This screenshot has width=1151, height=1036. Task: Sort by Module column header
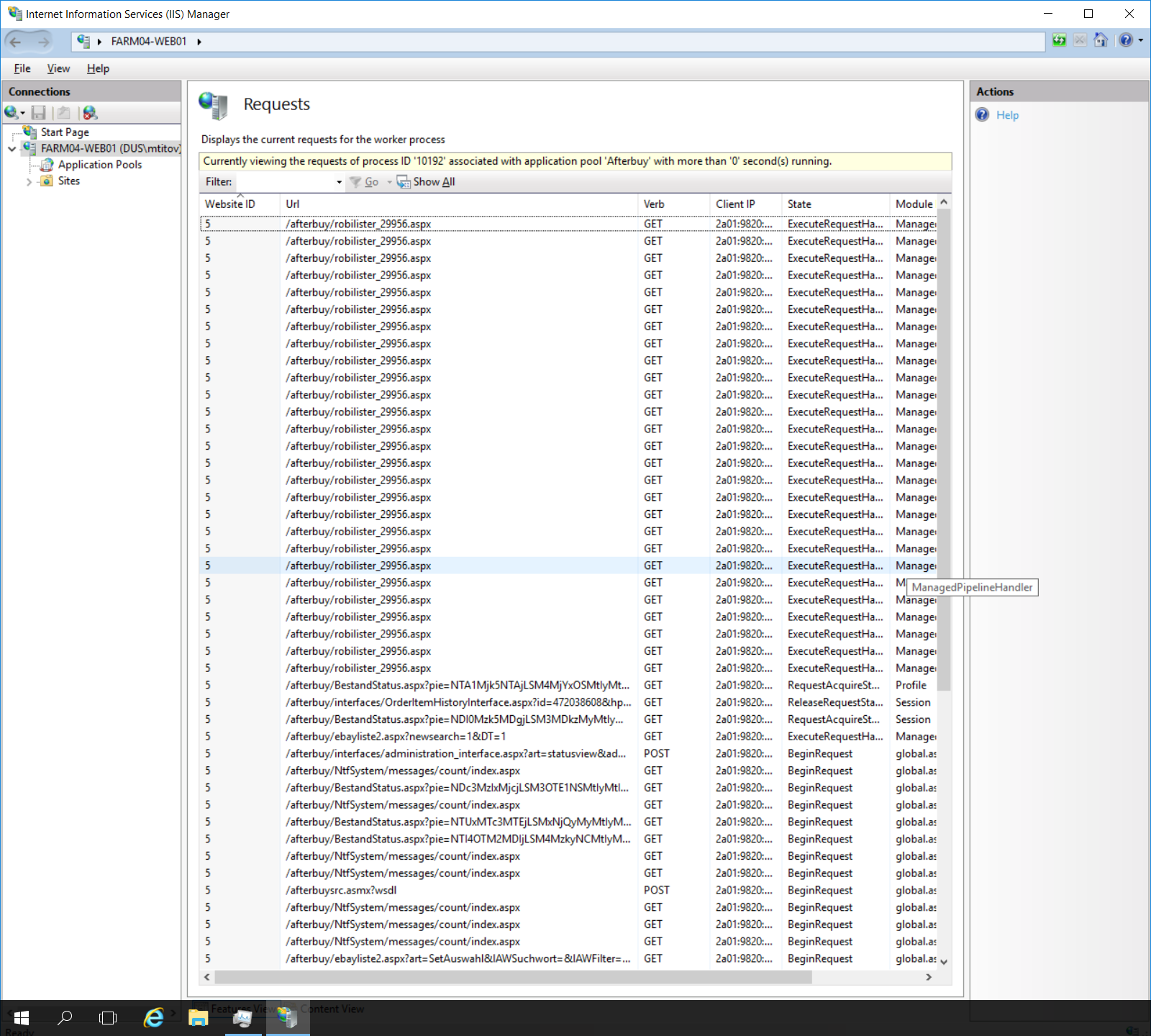914,204
